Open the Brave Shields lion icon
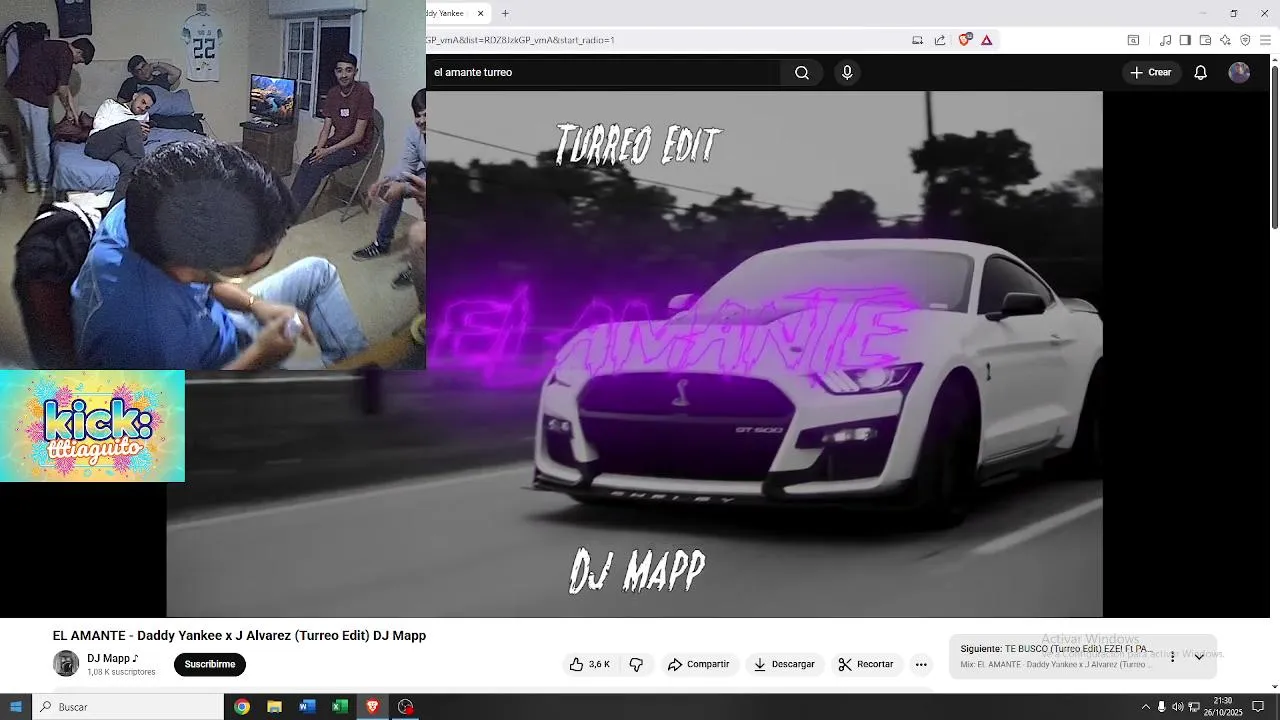The width and height of the screenshot is (1280, 720). point(964,40)
